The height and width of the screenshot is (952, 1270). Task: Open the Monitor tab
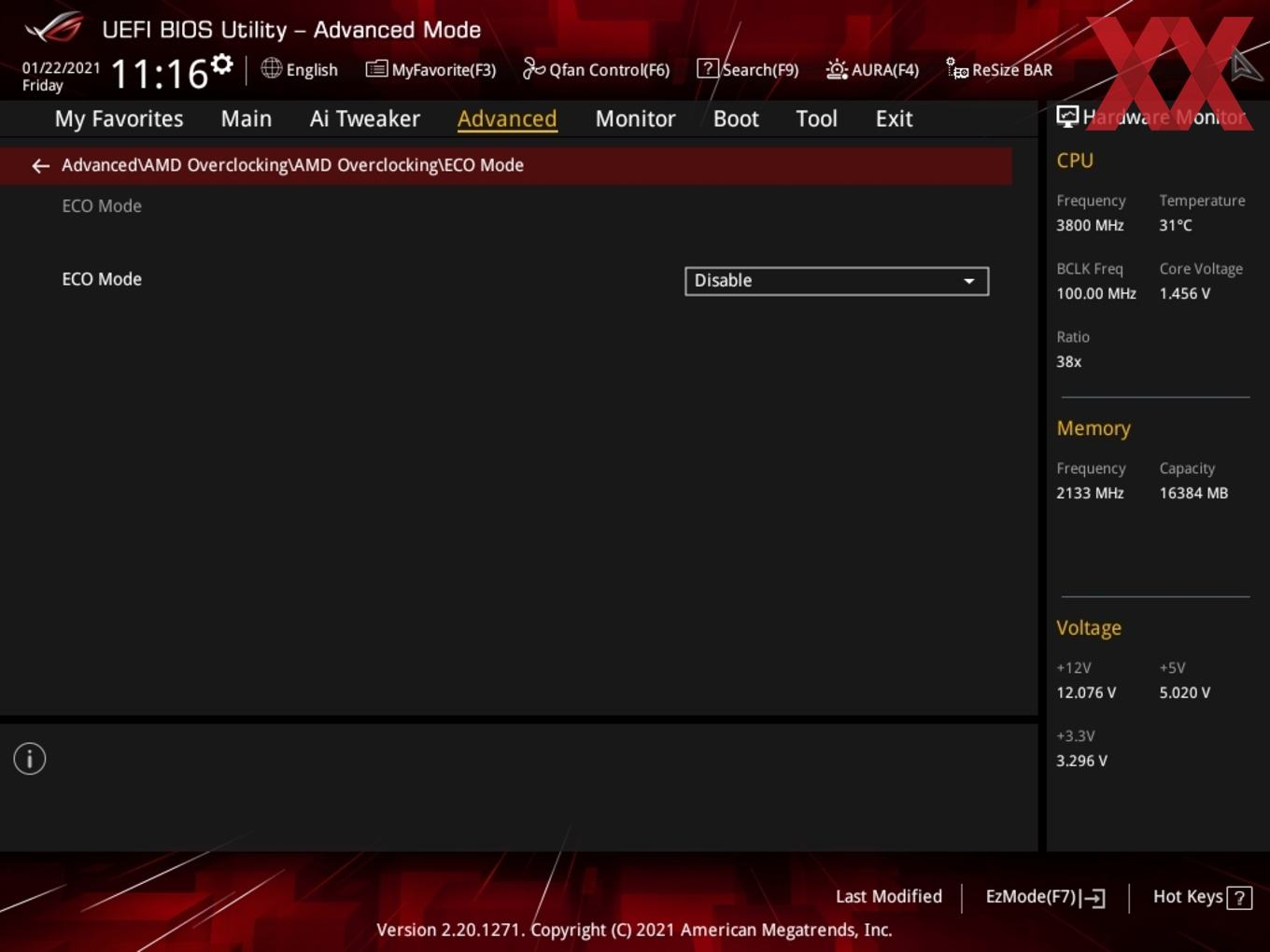635,119
